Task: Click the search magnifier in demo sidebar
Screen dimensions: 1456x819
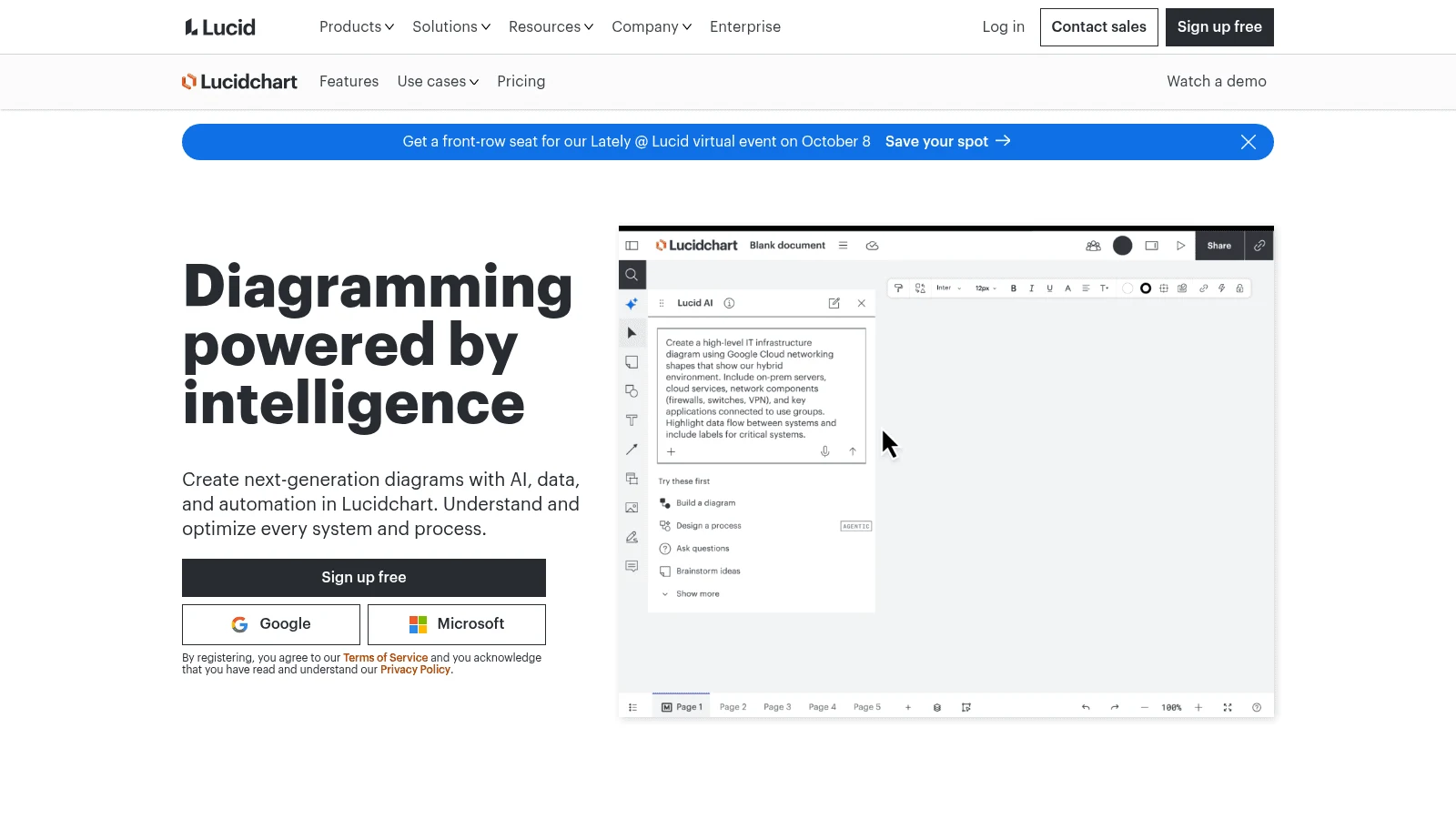Action: 632,275
